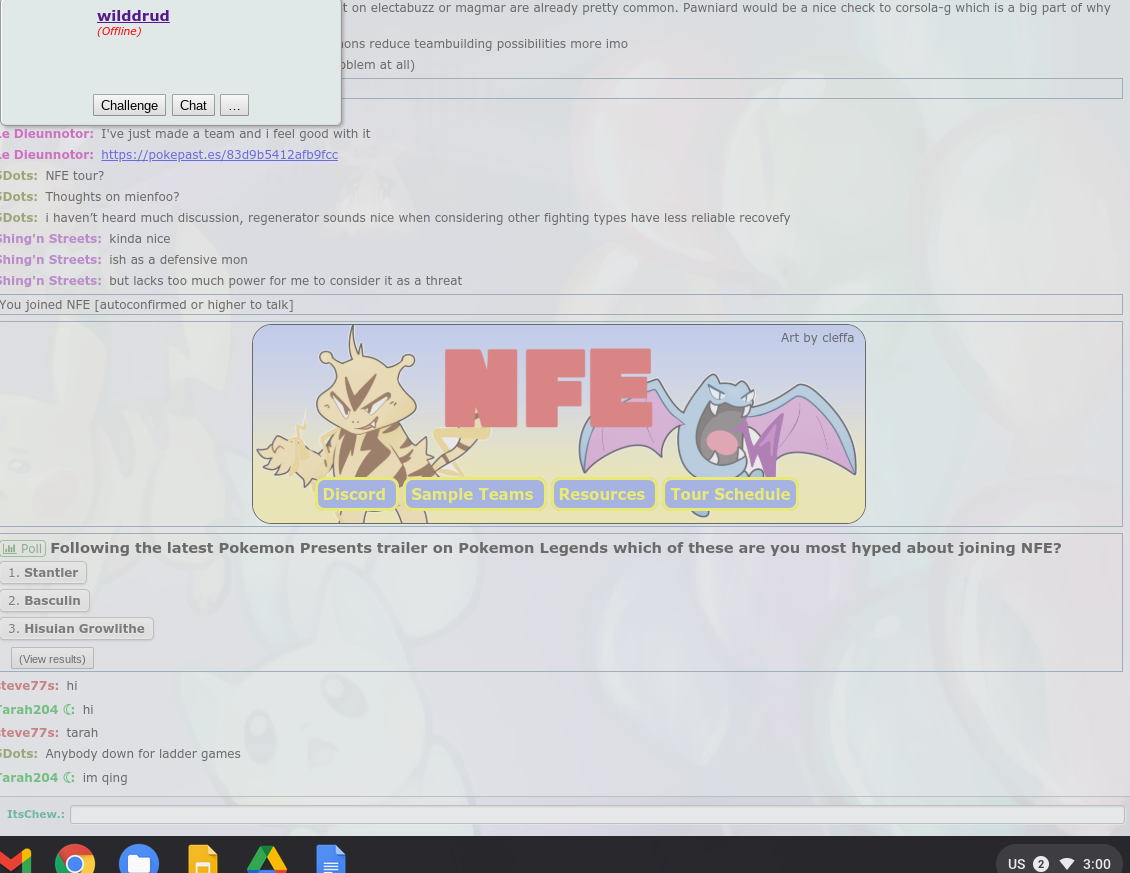View the poll results
Screen dimensions: 1130x873
pos(53,659)
